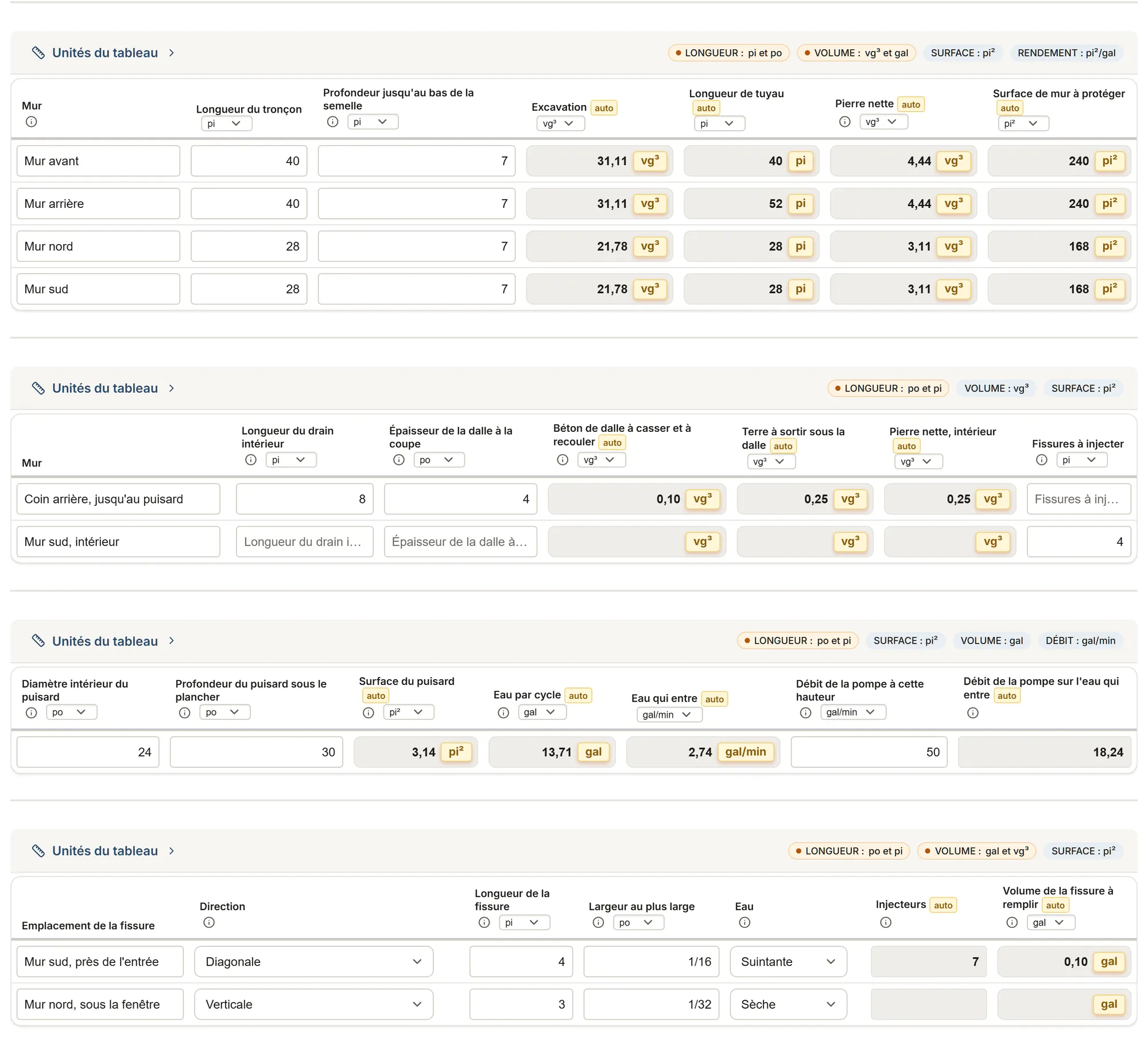Click info icon for Fissures à injecter
Viewport: 1148px width, 1037px height.
tap(1041, 460)
